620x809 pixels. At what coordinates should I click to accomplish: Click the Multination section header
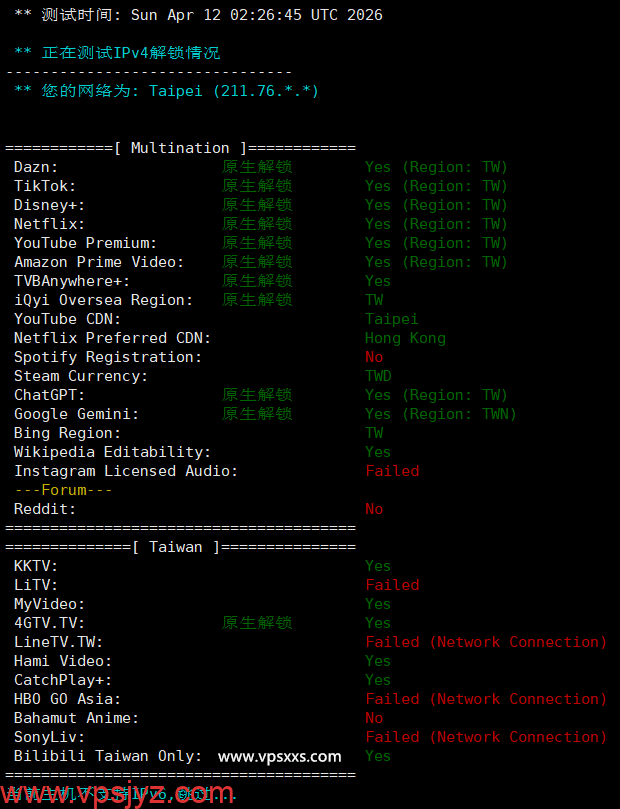(180, 148)
